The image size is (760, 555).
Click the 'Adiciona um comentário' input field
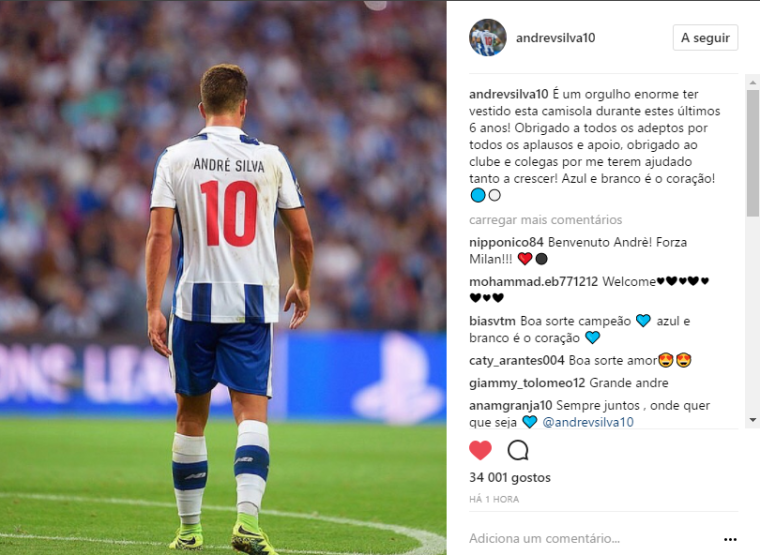(x=591, y=539)
